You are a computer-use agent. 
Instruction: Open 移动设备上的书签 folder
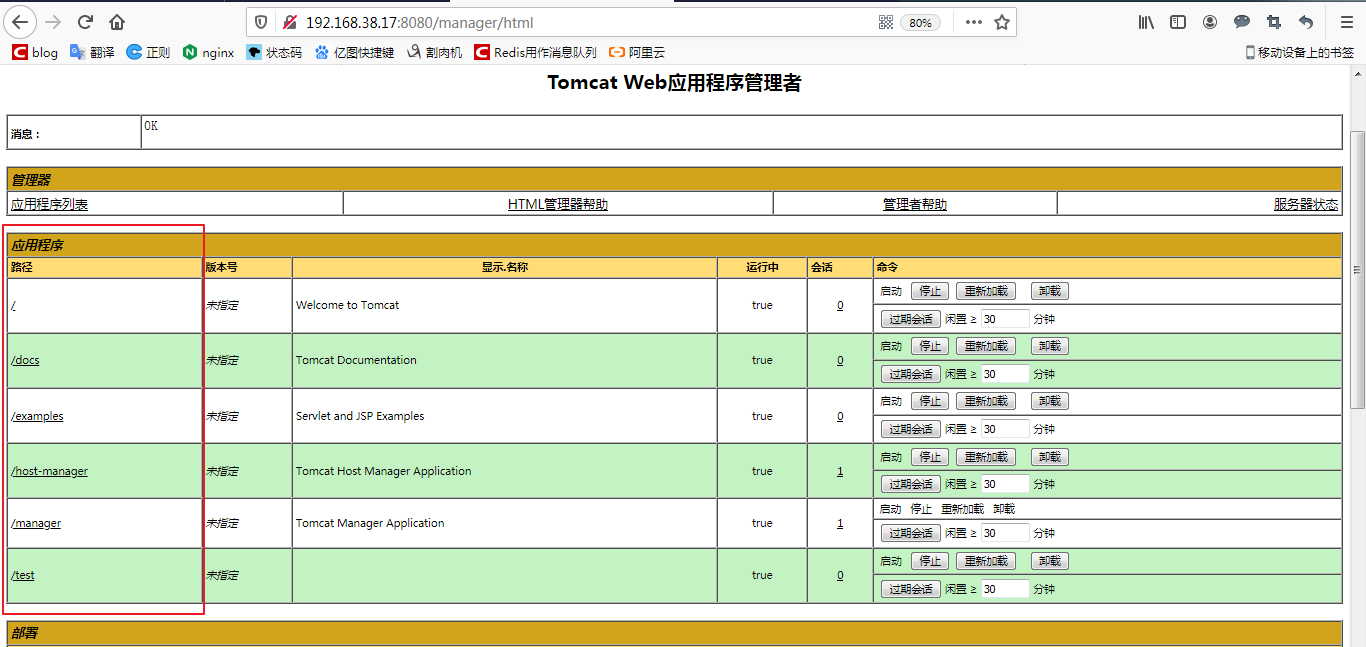pos(1300,52)
